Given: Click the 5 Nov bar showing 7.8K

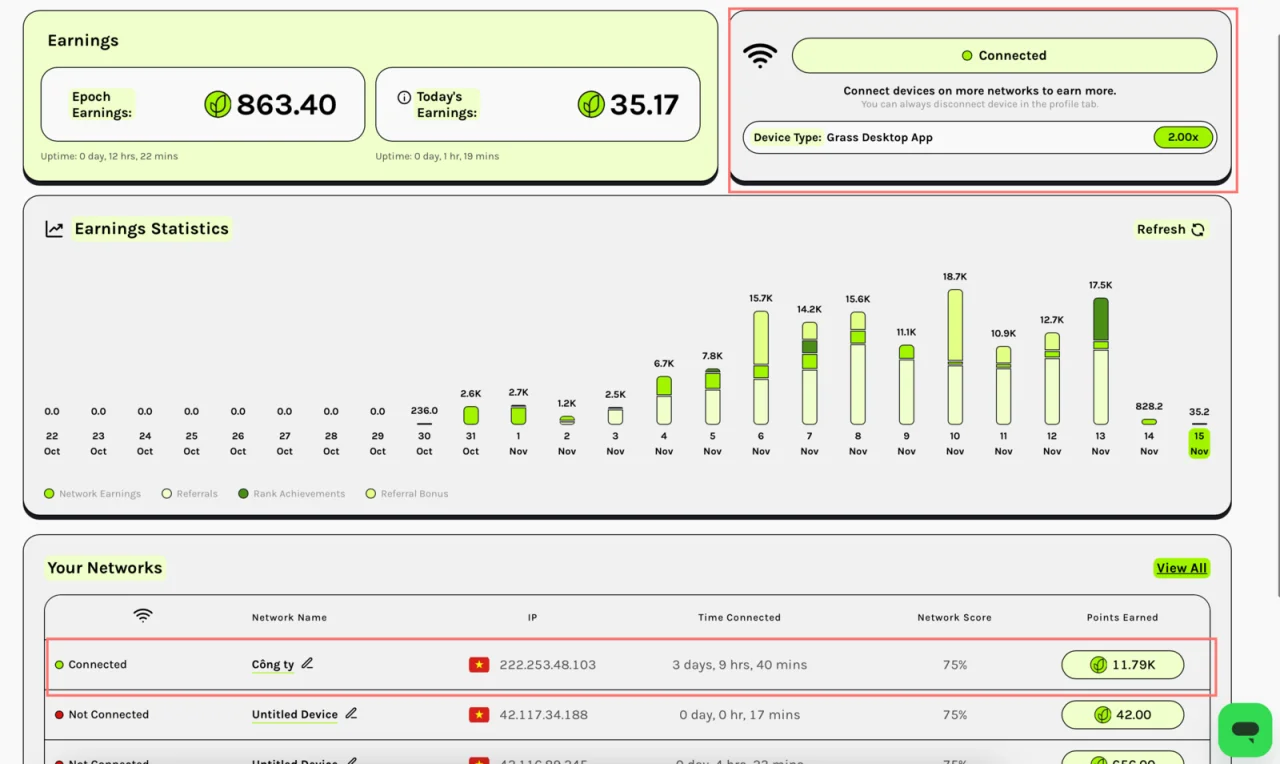Looking at the screenshot, I should pos(713,397).
